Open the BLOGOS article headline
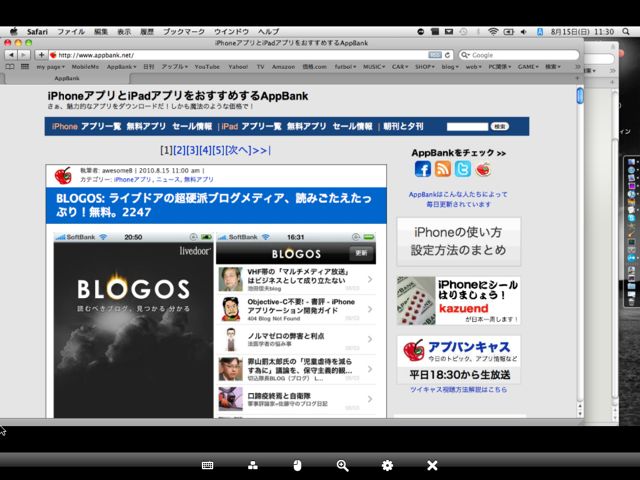 pyautogui.click(x=214, y=205)
